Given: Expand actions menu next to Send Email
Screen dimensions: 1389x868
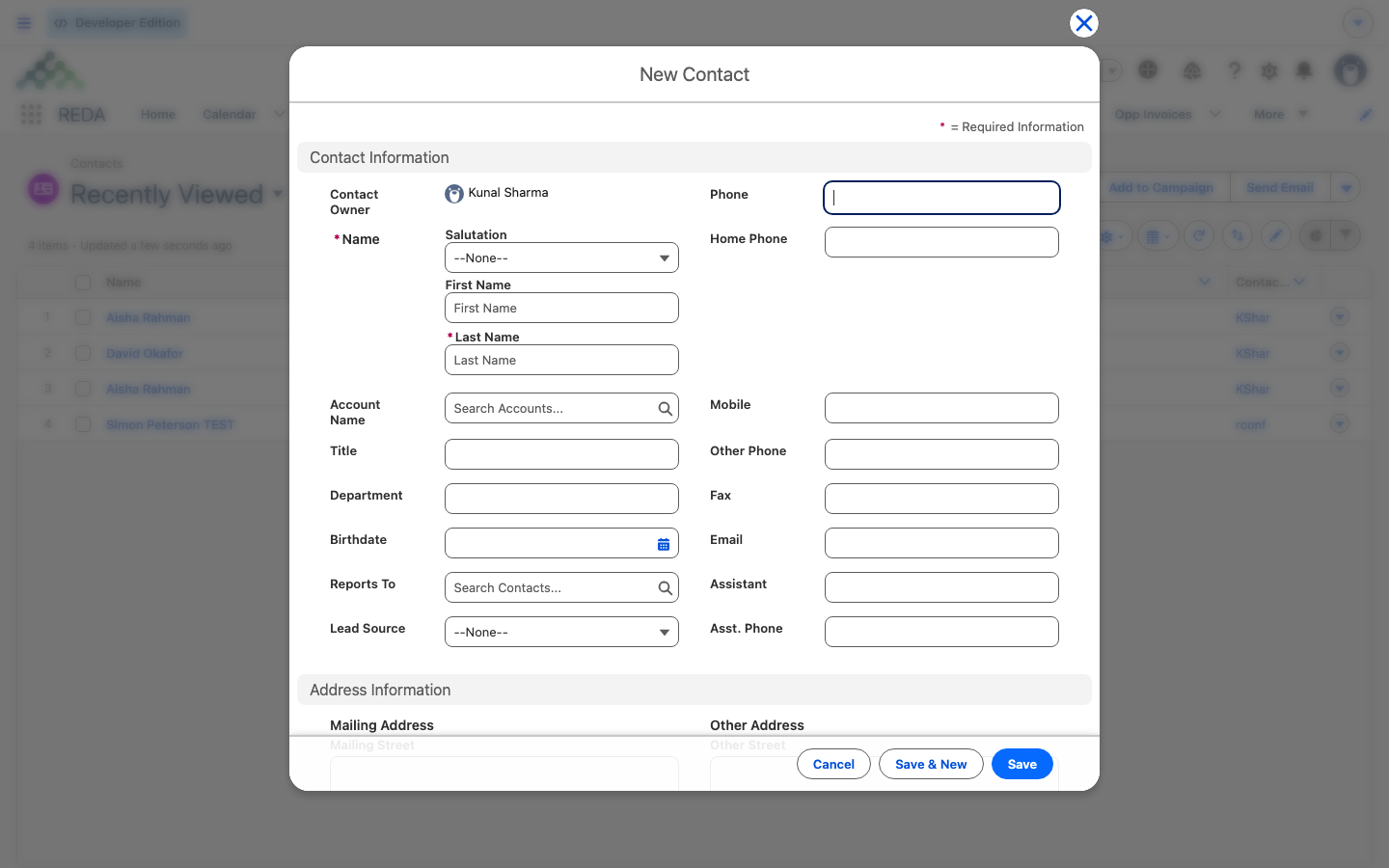Looking at the screenshot, I should 1346,188.
